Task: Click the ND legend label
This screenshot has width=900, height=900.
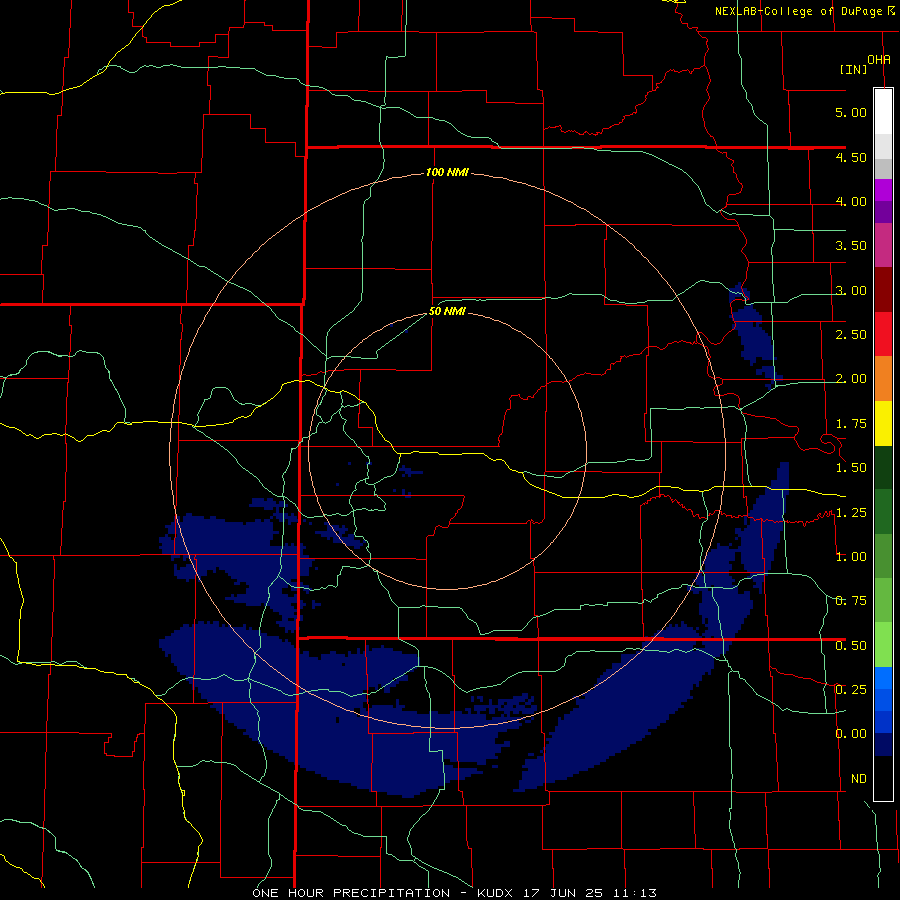Action: coord(859,779)
